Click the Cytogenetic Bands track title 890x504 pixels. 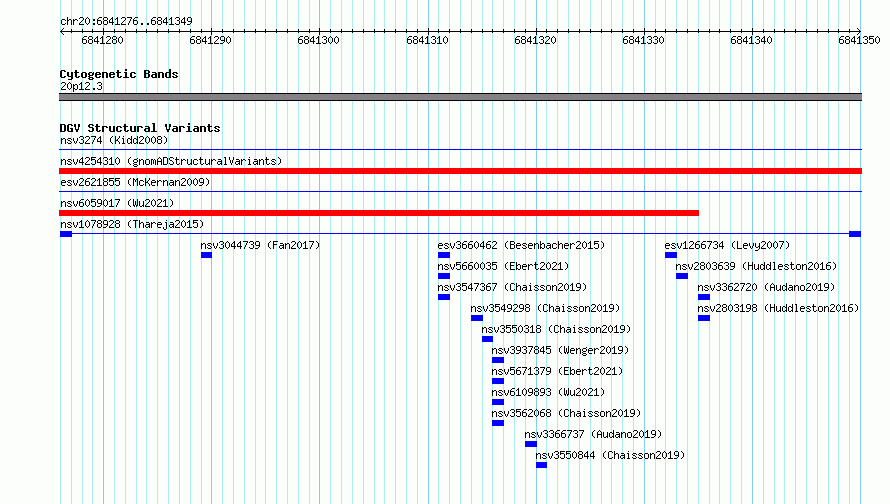[119, 74]
